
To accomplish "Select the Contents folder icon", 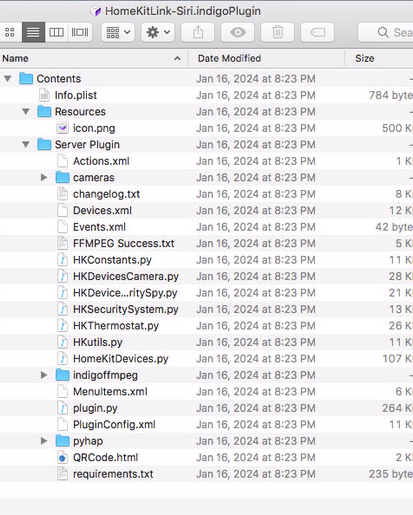I will pyautogui.click(x=26, y=79).
